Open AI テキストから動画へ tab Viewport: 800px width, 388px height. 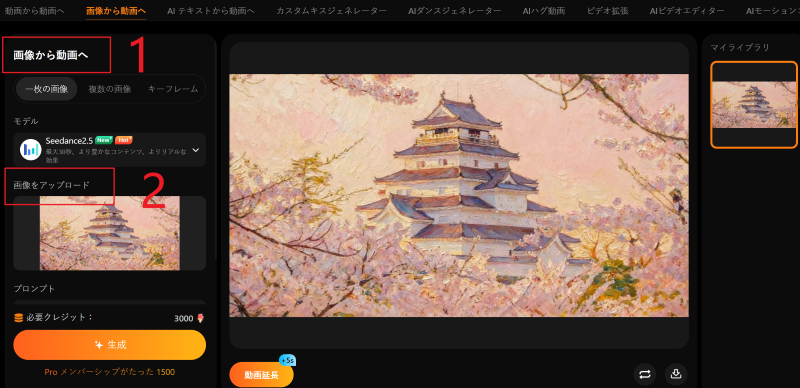211,10
